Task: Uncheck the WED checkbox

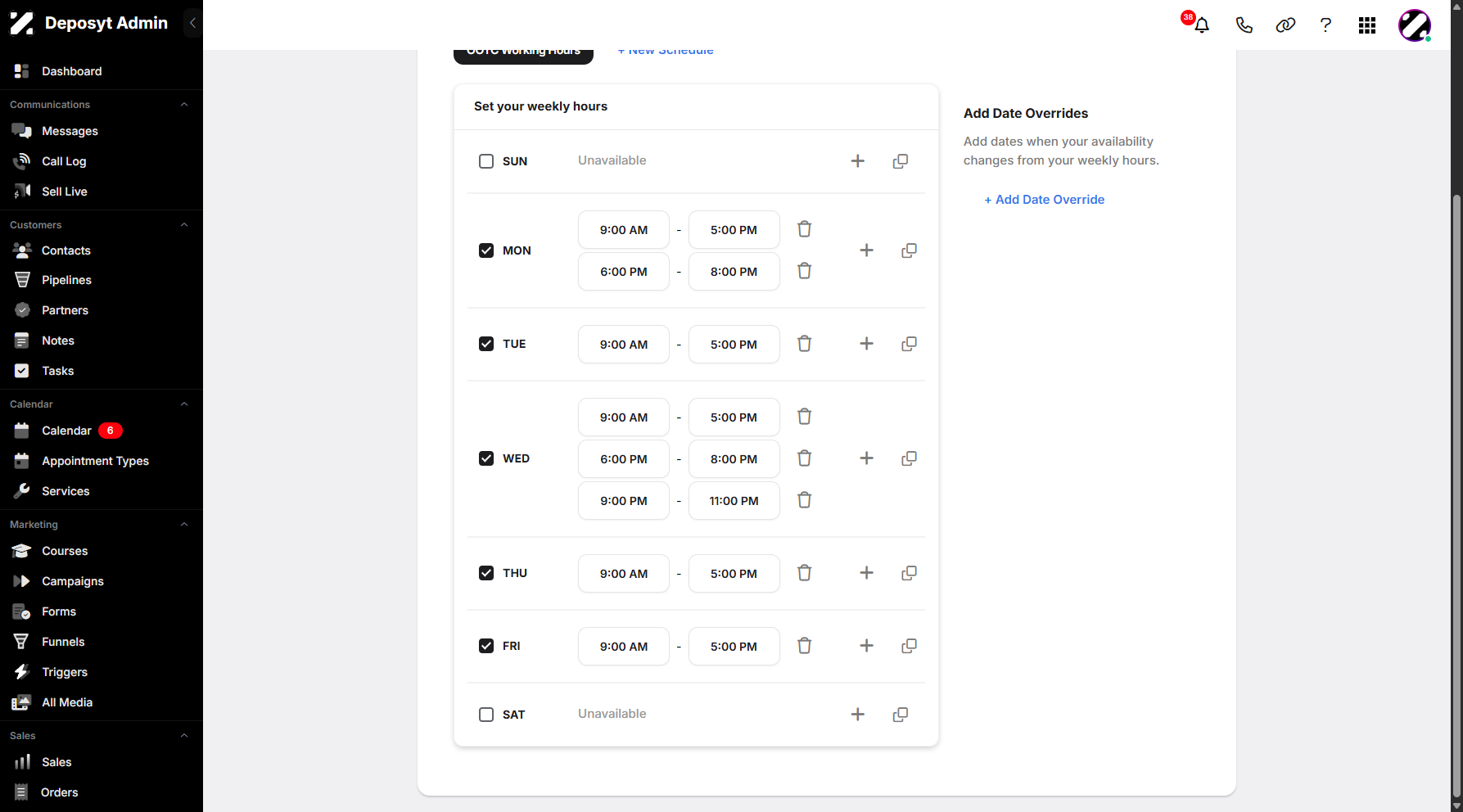Action: coord(486,458)
